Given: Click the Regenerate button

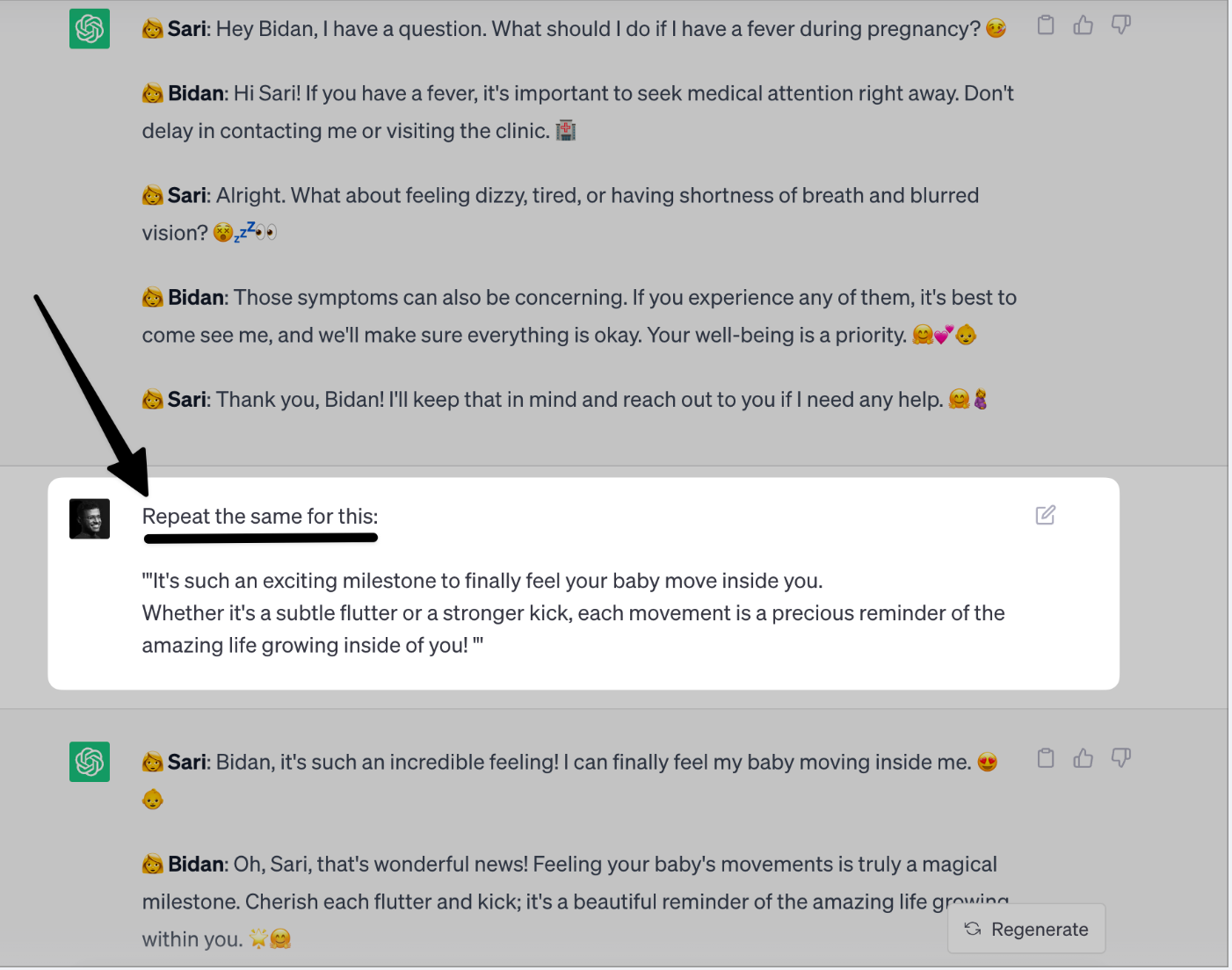Looking at the screenshot, I should [x=1026, y=929].
